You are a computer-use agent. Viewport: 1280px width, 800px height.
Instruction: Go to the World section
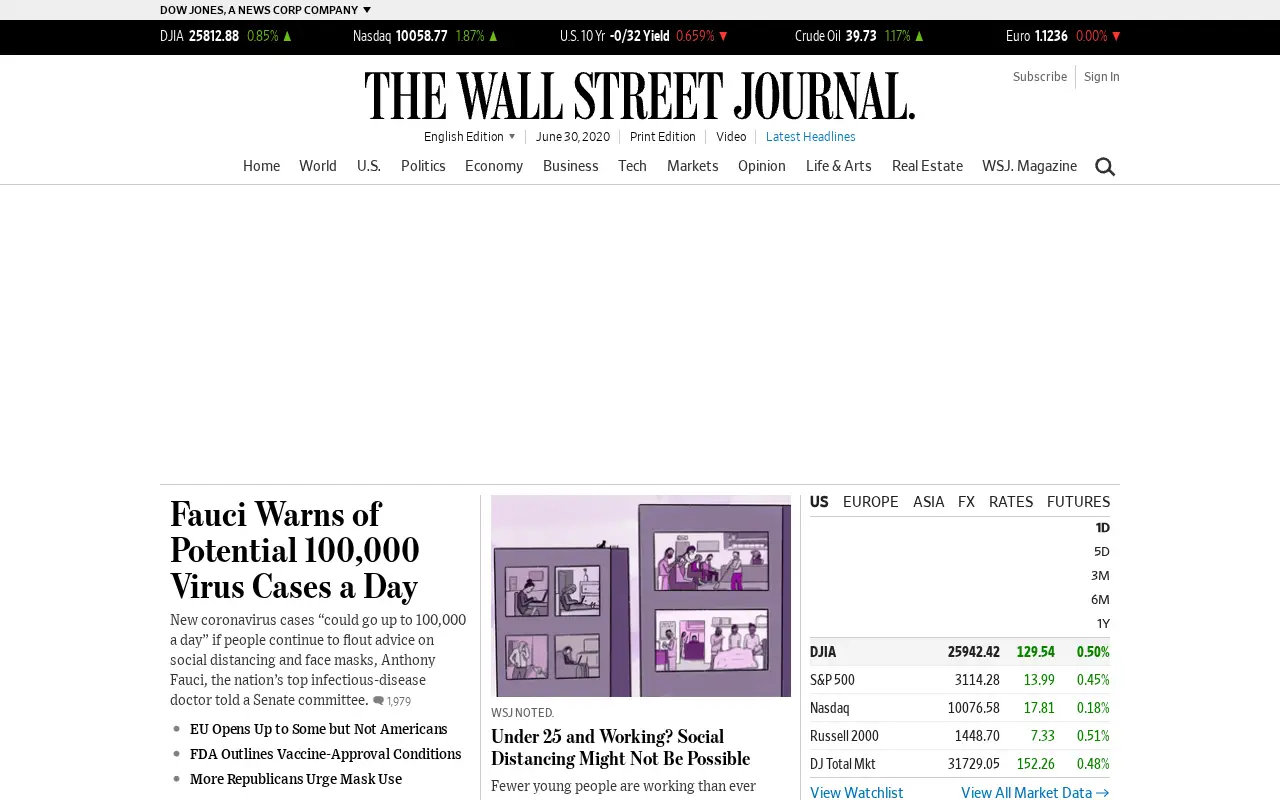(x=318, y=166)
